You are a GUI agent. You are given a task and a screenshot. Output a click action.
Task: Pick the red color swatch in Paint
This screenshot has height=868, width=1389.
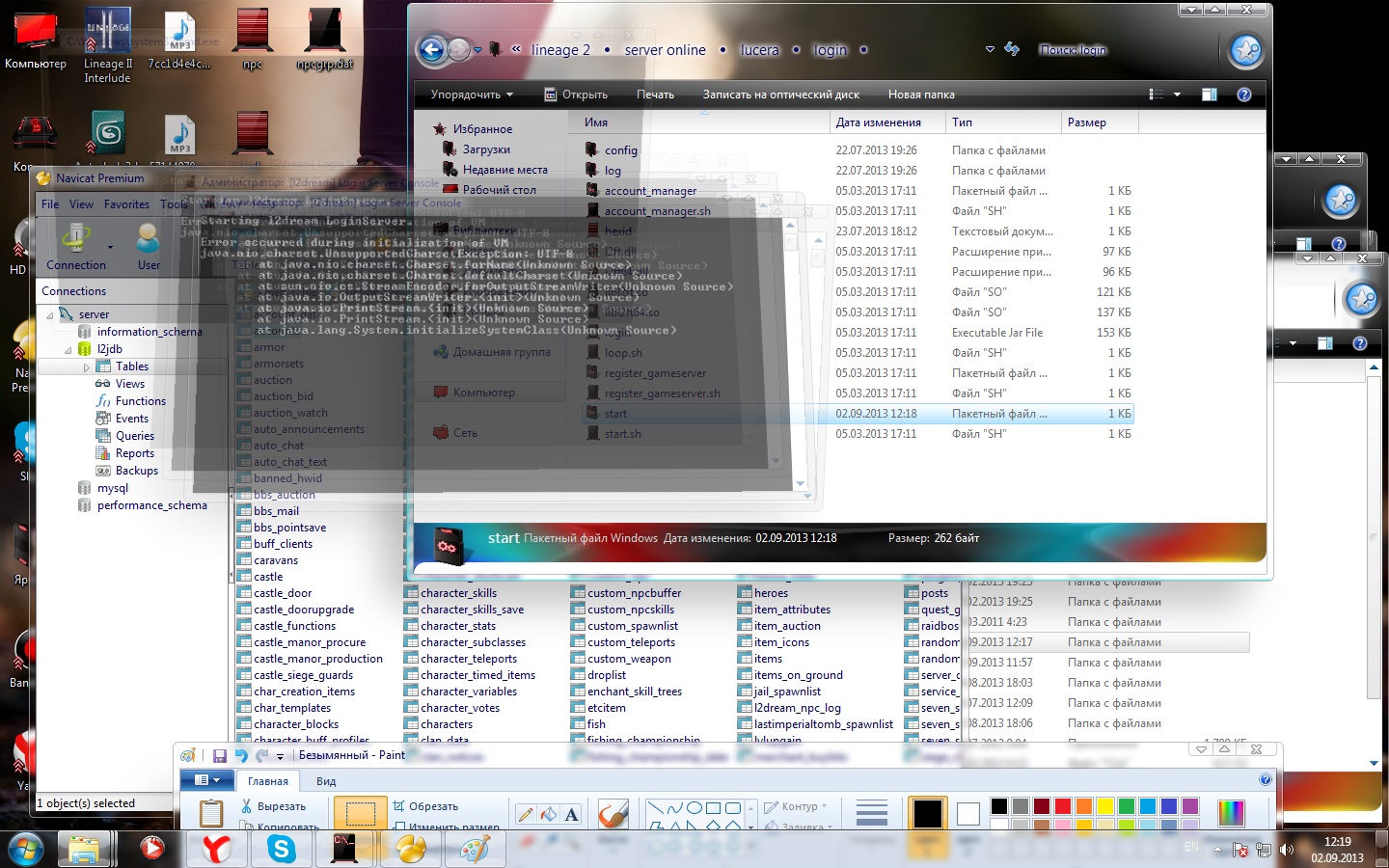pos(1062,806)
